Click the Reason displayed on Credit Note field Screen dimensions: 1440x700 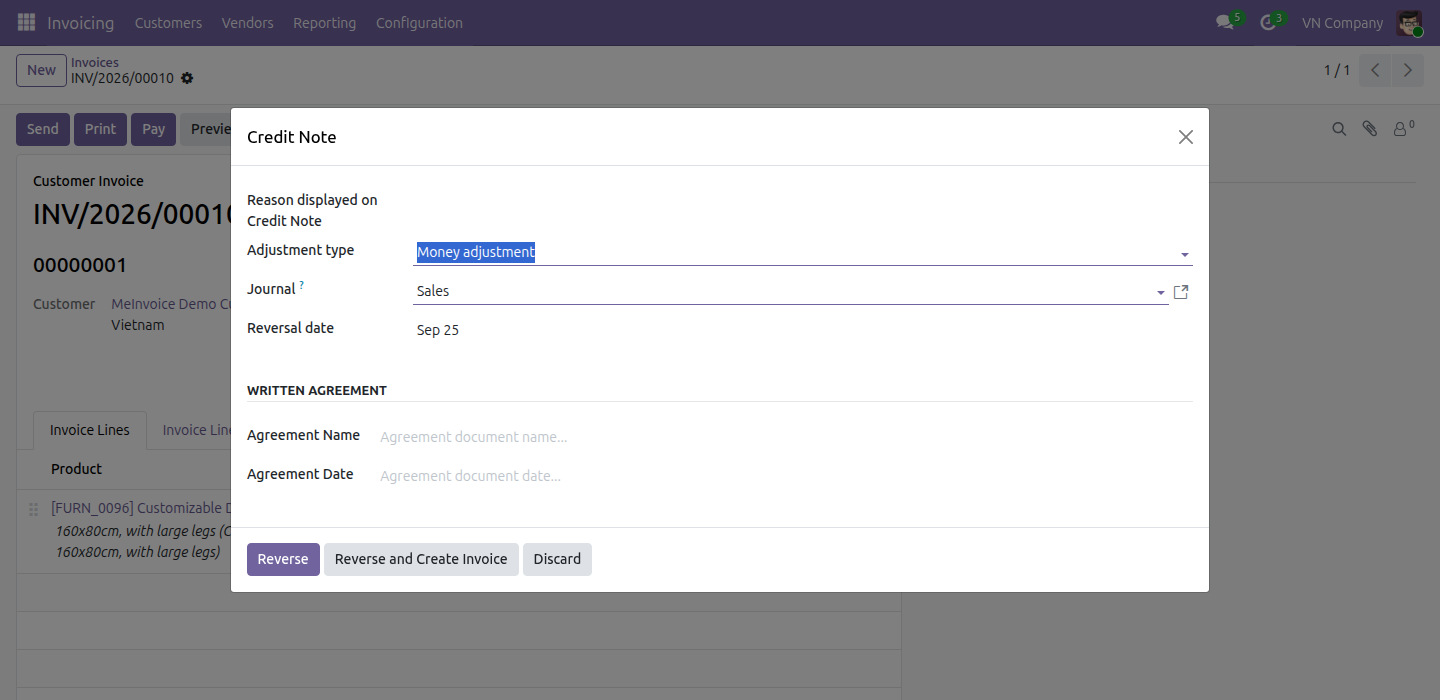[x=803, y=200]
